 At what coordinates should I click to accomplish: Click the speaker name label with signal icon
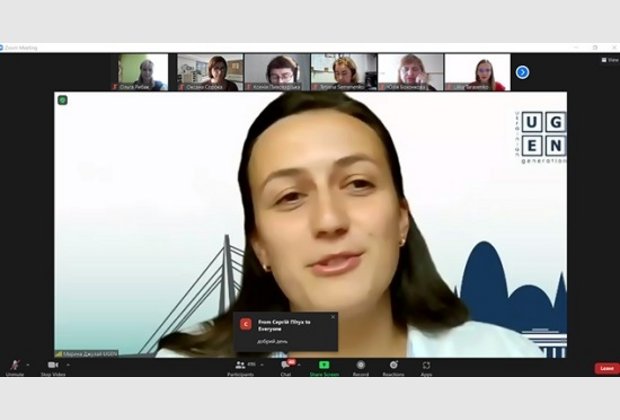[86, 354]
